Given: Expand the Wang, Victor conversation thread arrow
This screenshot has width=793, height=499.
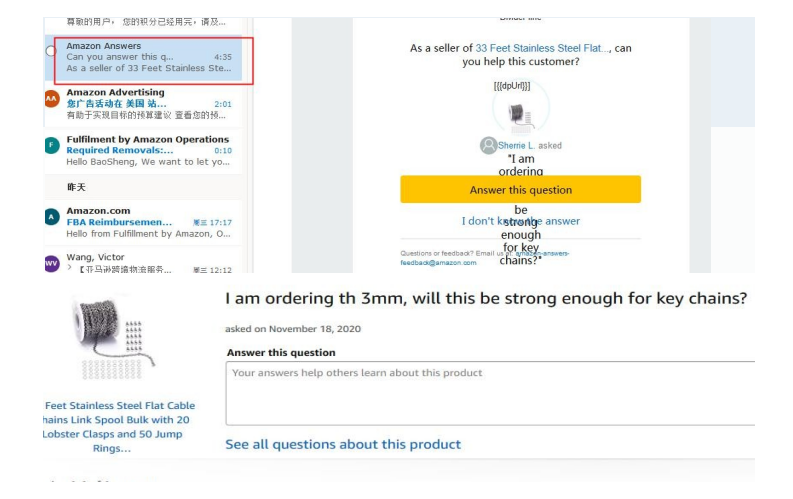Looking at the screenshot, I should (x=69, y=269).
